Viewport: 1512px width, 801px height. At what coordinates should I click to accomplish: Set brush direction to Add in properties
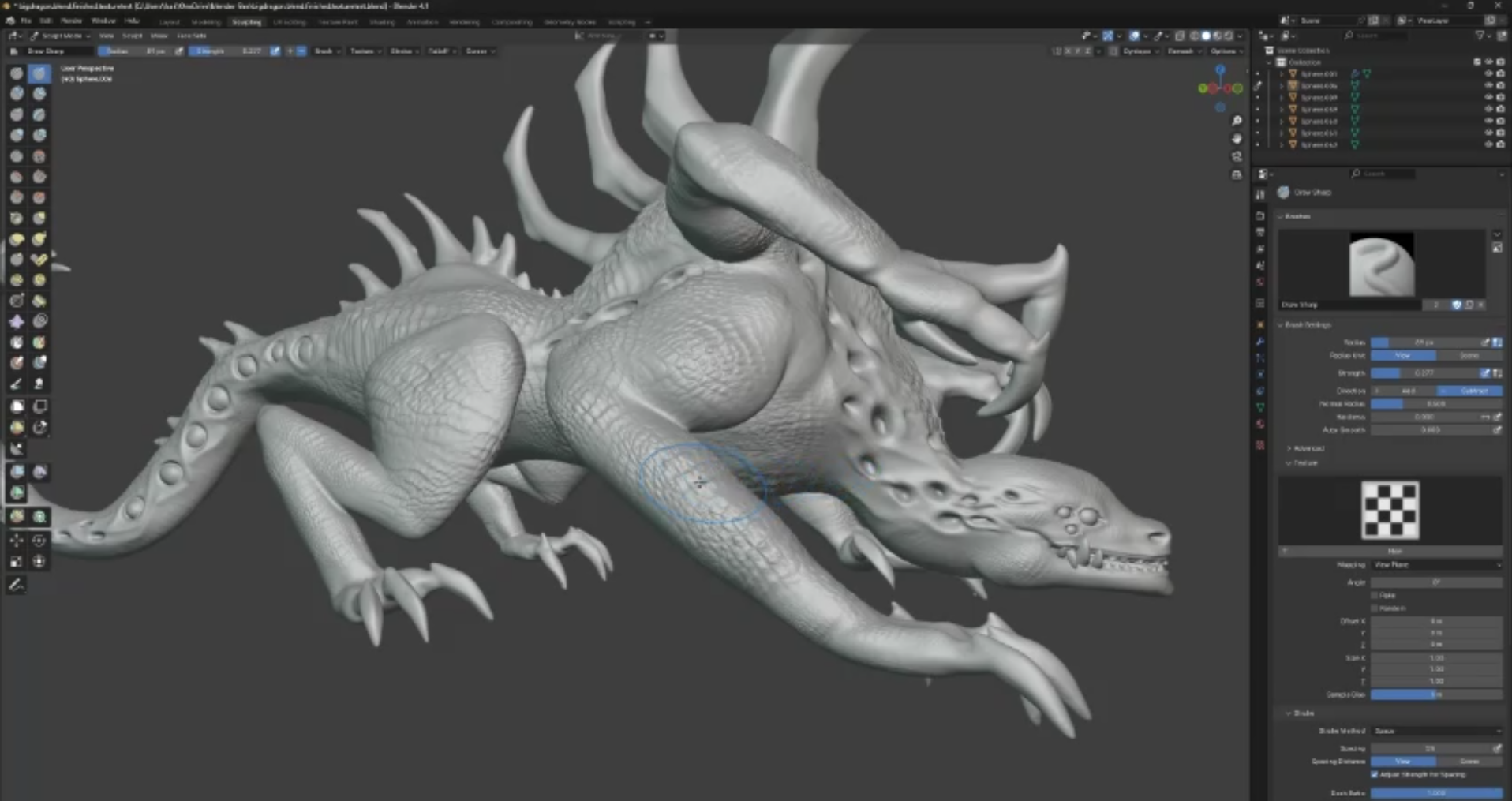pyautogui.click(x=1403, y=391)
